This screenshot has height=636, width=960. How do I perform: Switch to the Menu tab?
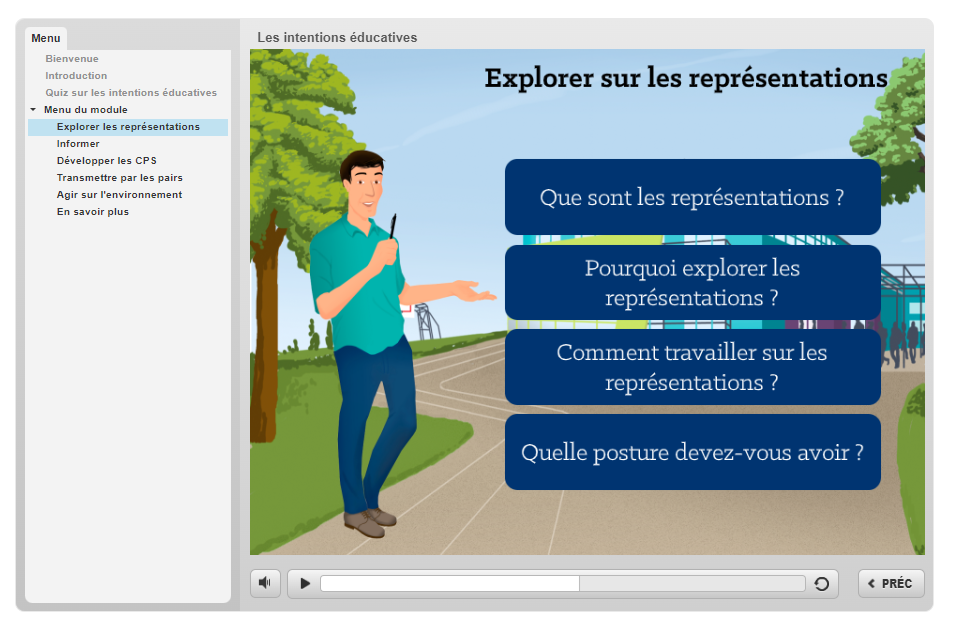click(46, 37)
